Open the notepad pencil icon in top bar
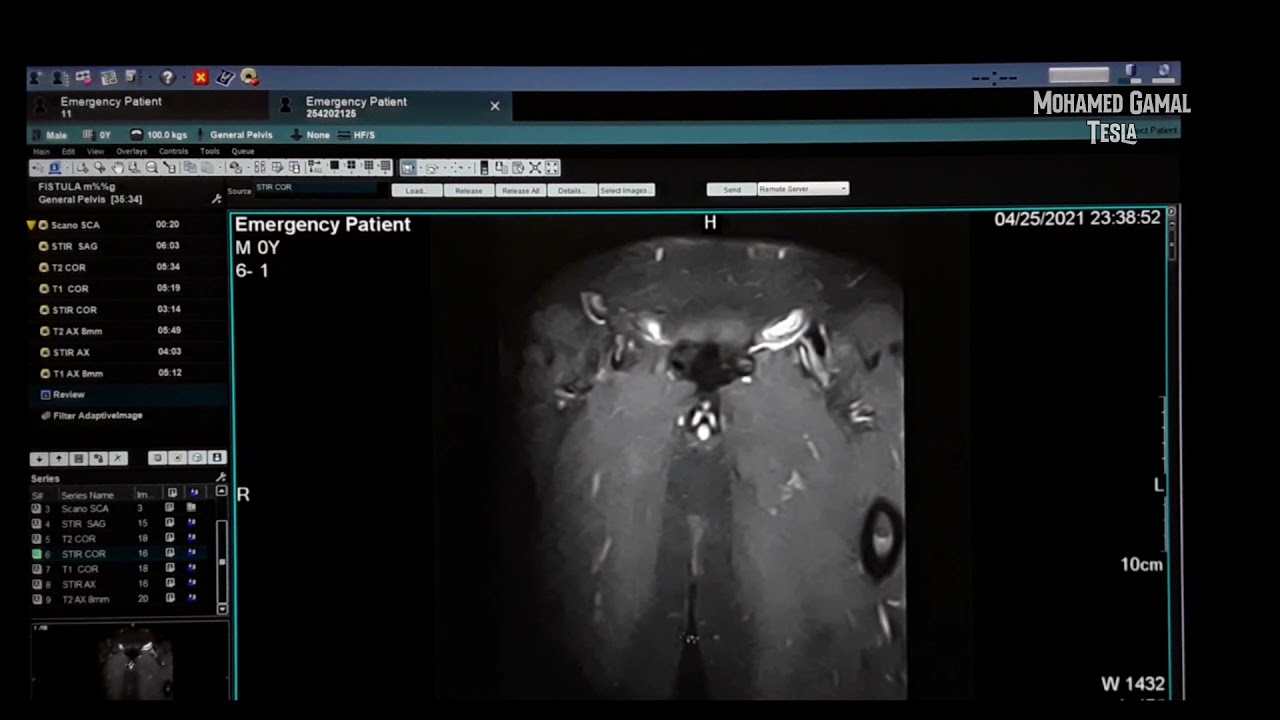 click(225, 77)
